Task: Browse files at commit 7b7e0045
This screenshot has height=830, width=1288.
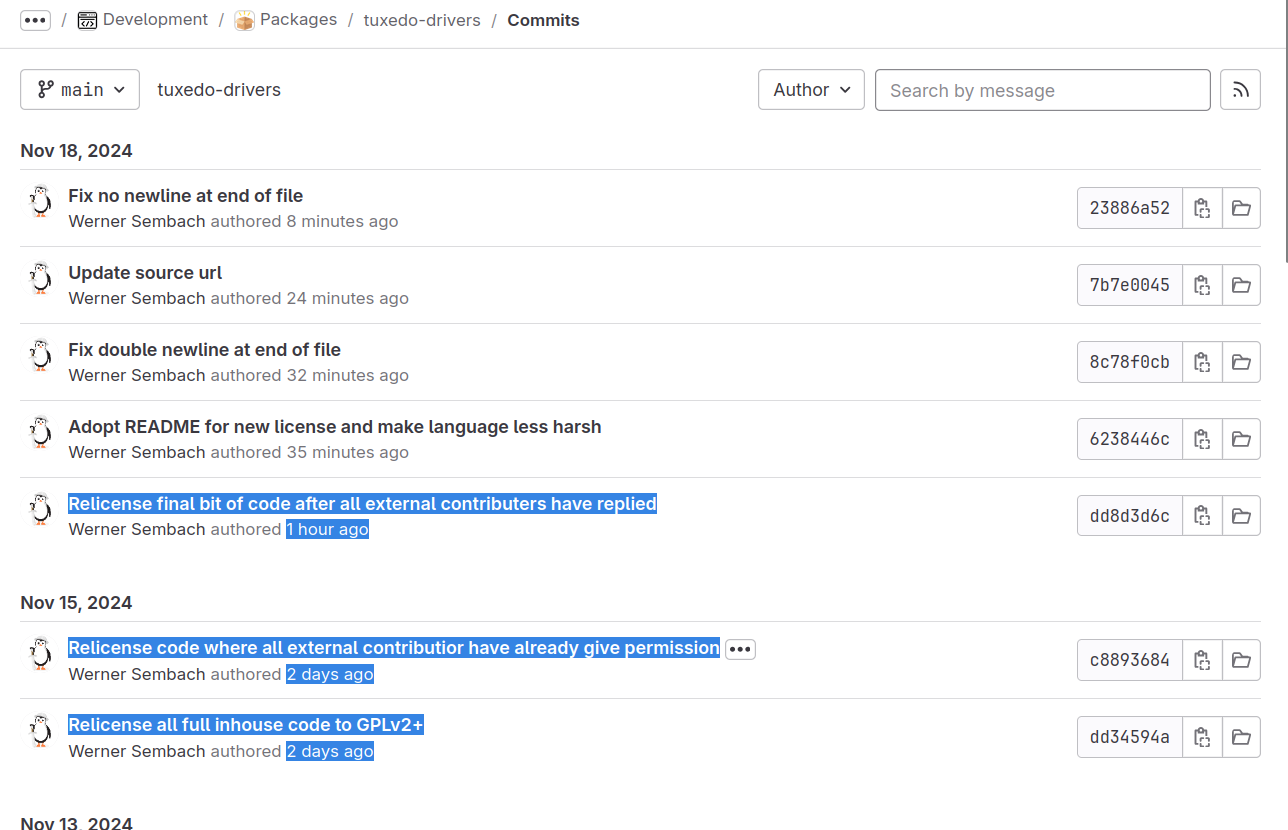Action: pos(1241,285)
